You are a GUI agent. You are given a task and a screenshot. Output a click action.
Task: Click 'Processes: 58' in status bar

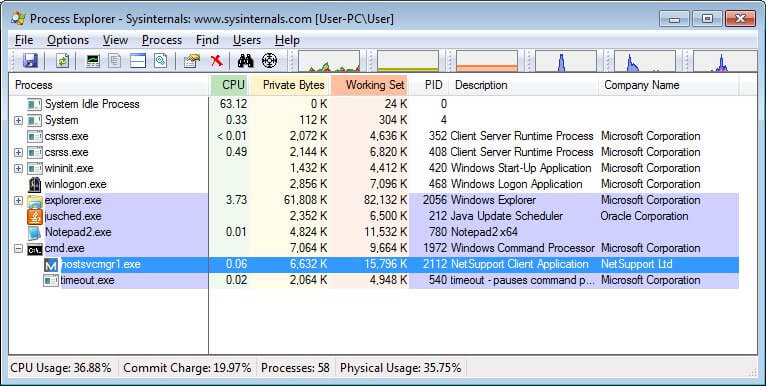tap(296, 368)
